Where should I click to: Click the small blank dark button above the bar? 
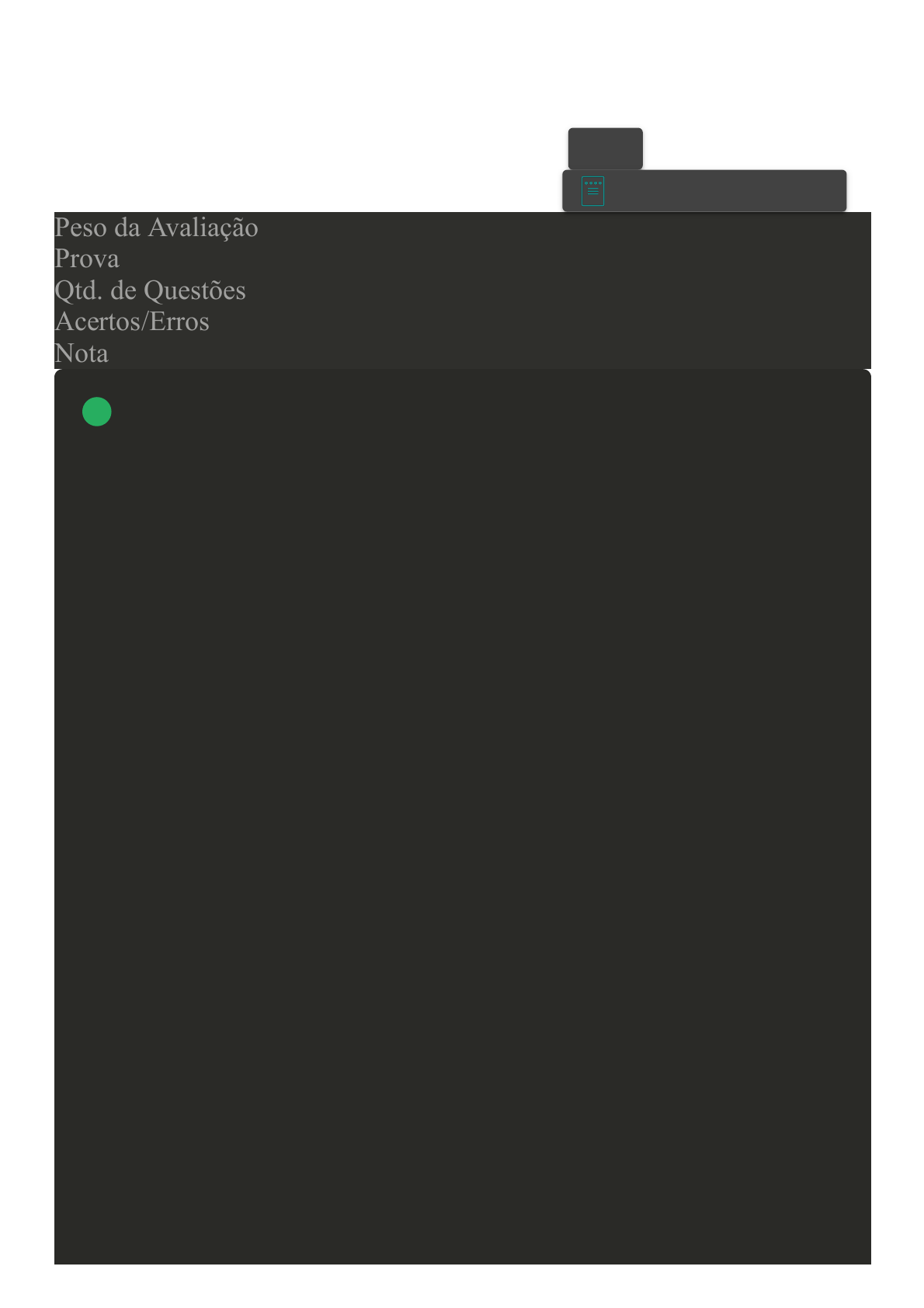[605, 148]
